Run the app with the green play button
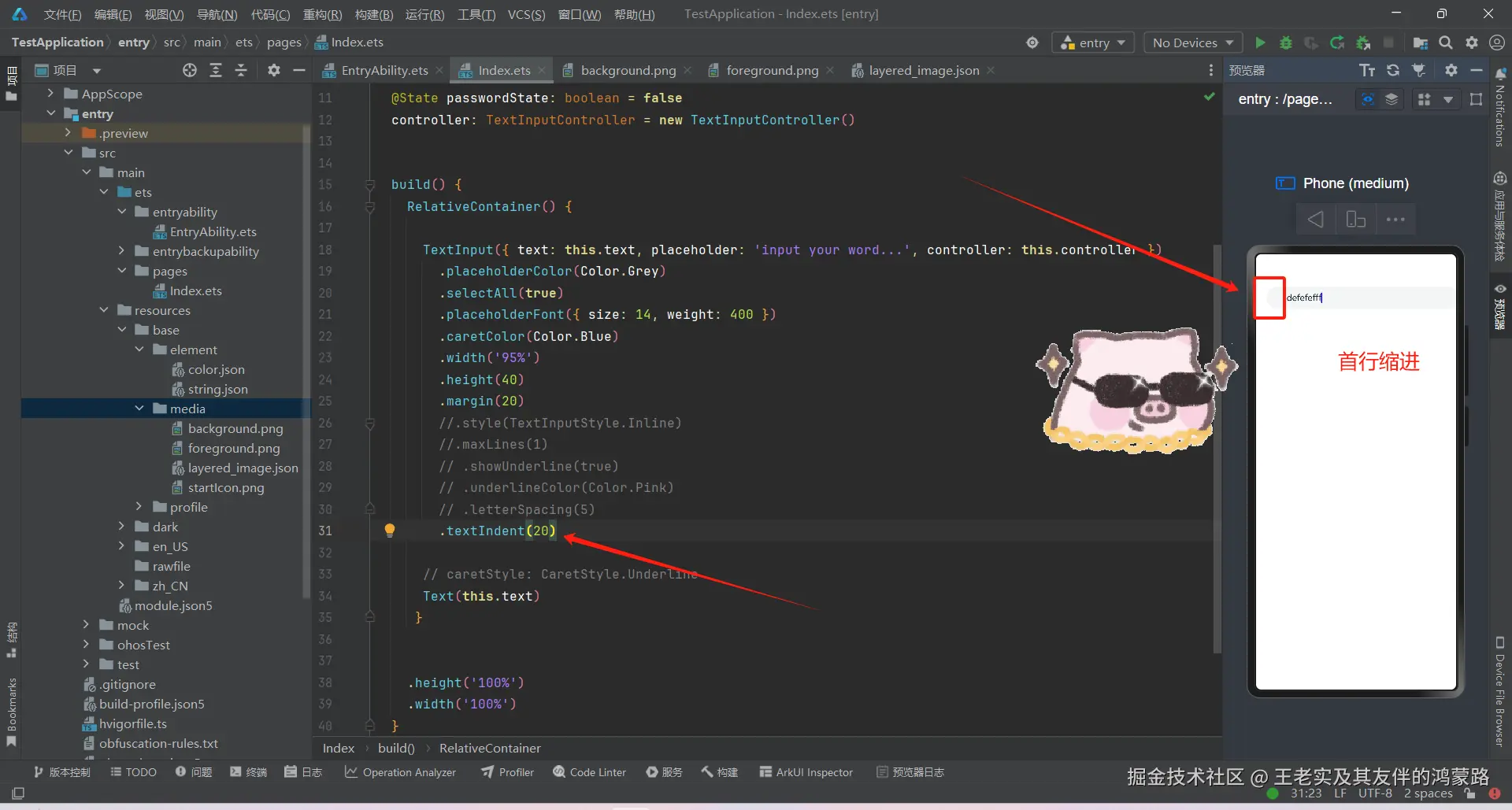This screenshot has height=810, width=1512. [1260, 43]
